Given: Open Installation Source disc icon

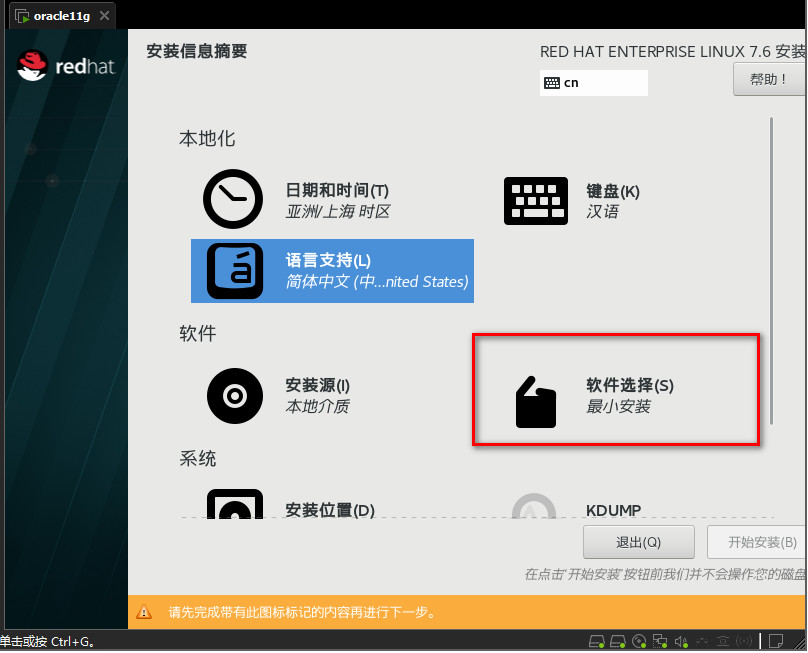Looking at the screenshot, I should click(235, 395).
